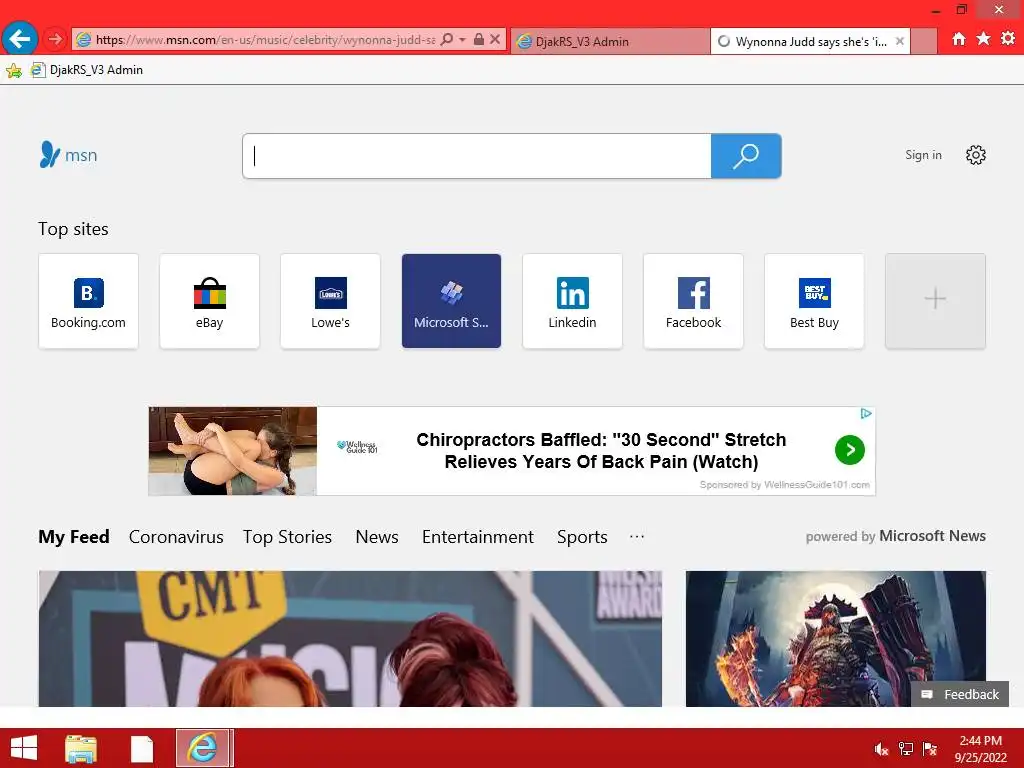1024x768 pixels.
Task: Click the ad's back-stretch thumbnail image
Action: [x=233, y=451]
